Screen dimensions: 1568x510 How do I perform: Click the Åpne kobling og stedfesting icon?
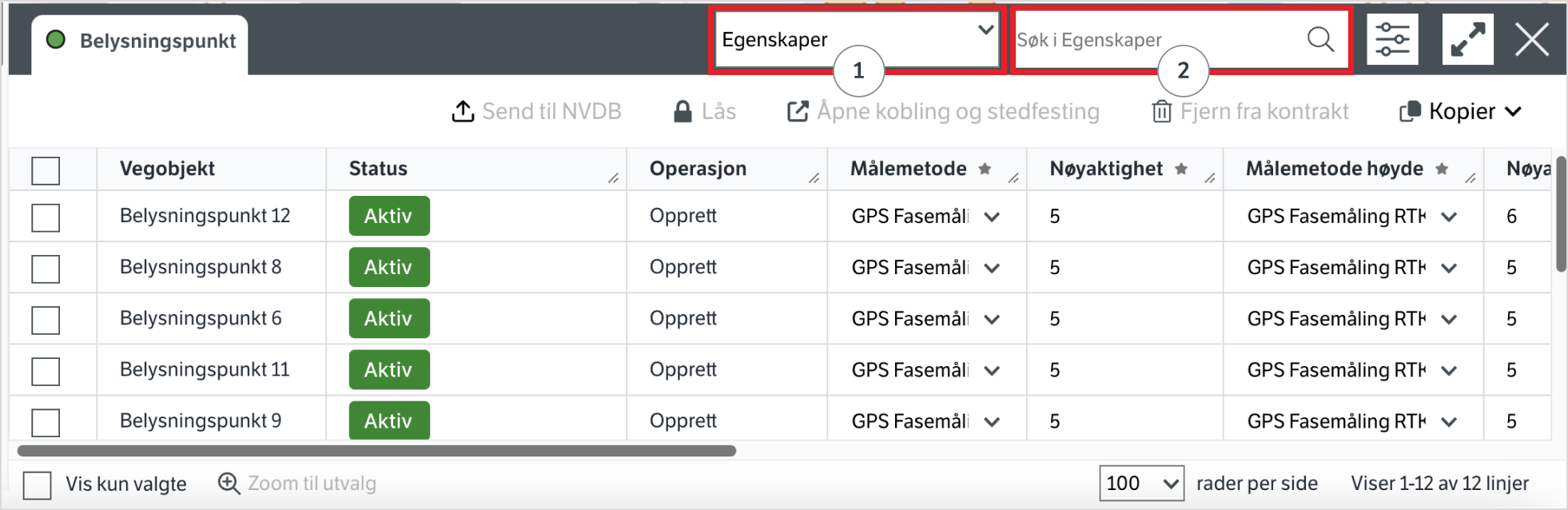click(x=798, y=112)
